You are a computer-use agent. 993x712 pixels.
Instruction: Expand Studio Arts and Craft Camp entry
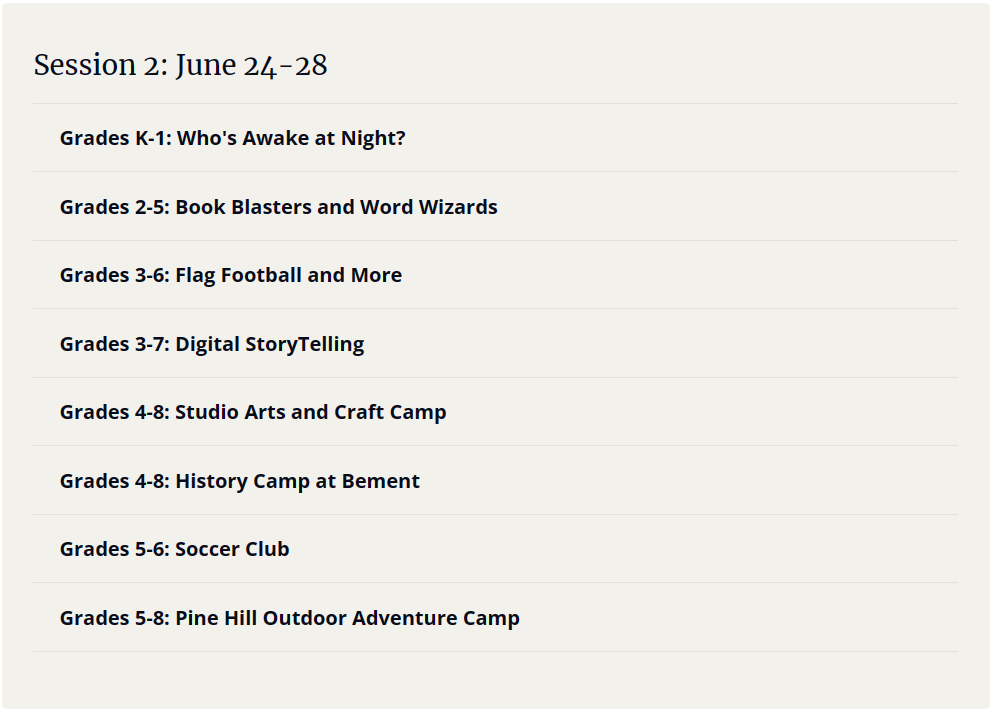(495, 412)
